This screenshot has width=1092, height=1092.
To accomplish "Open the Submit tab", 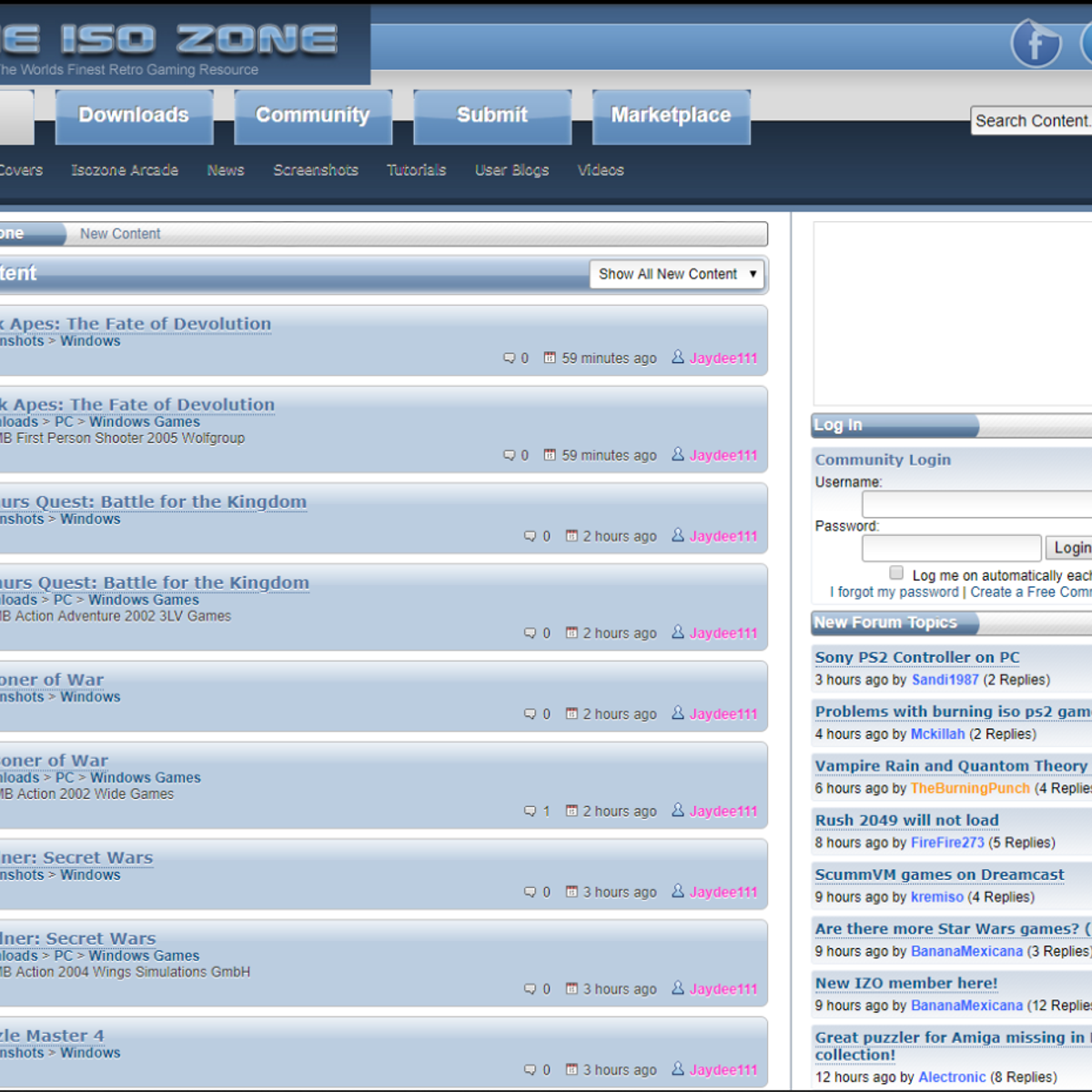I will tap(492, 116).
